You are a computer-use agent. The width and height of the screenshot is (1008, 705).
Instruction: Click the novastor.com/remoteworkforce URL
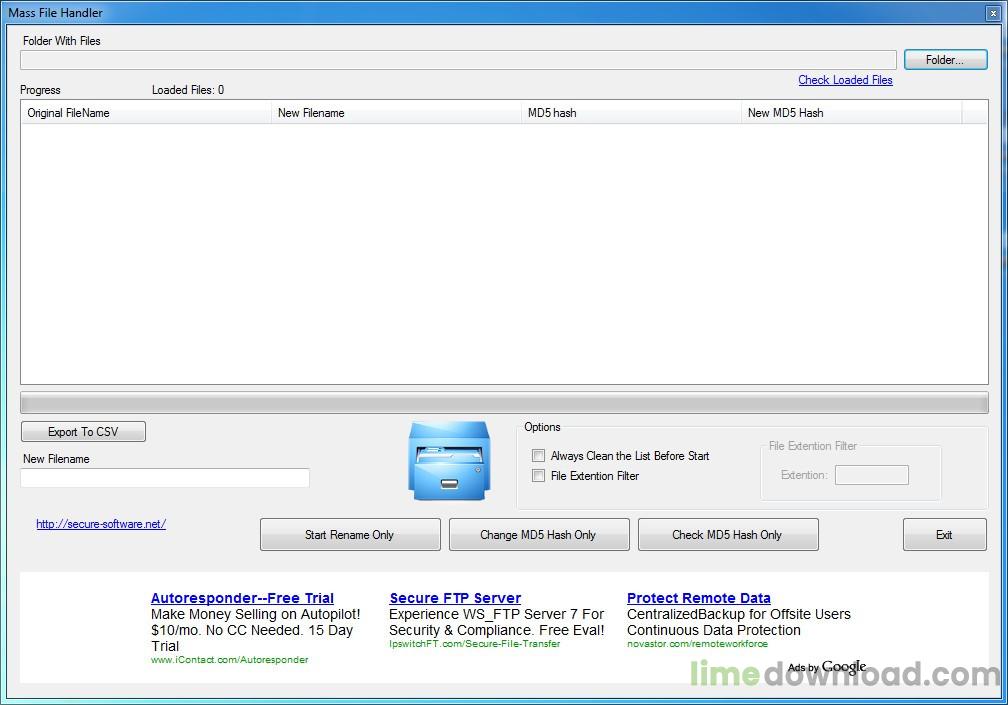pyautogui.click(x=697, y=643)
